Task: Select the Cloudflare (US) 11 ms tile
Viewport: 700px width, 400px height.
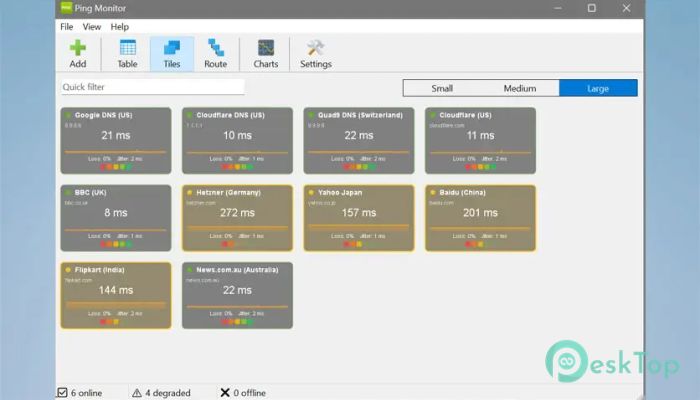Action: tap(480, 141)
